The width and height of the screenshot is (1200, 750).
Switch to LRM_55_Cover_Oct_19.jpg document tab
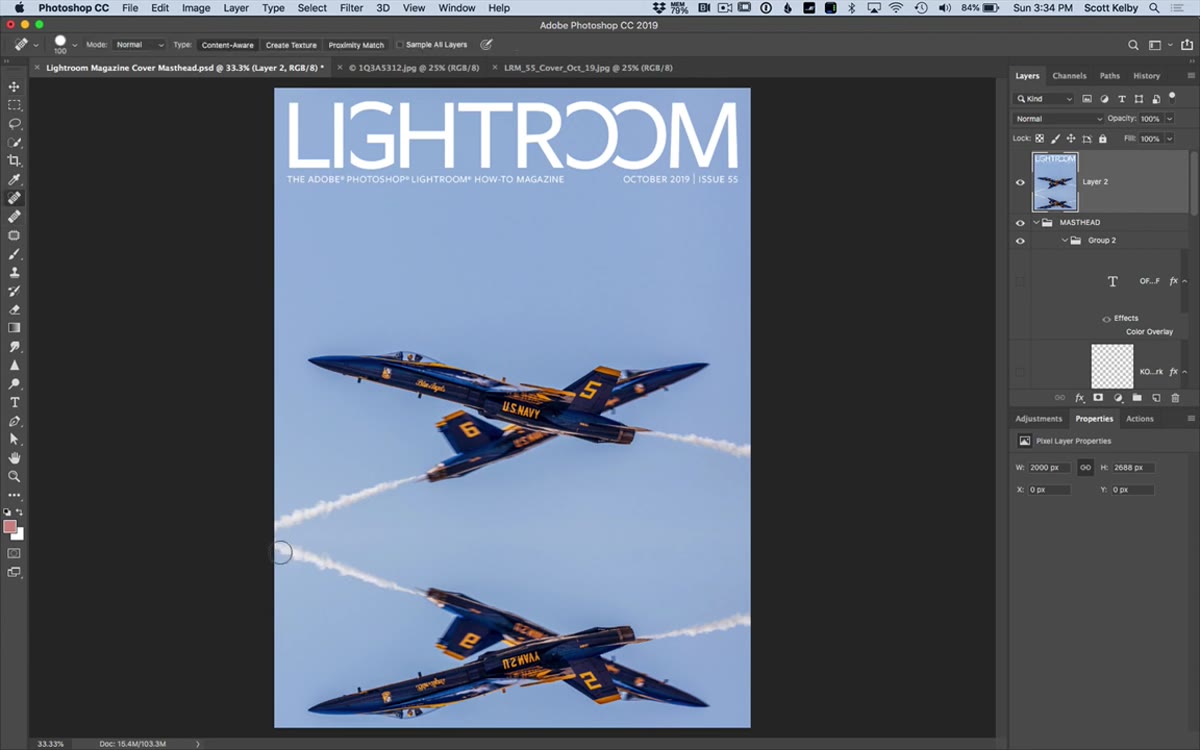tap(588, 68)
